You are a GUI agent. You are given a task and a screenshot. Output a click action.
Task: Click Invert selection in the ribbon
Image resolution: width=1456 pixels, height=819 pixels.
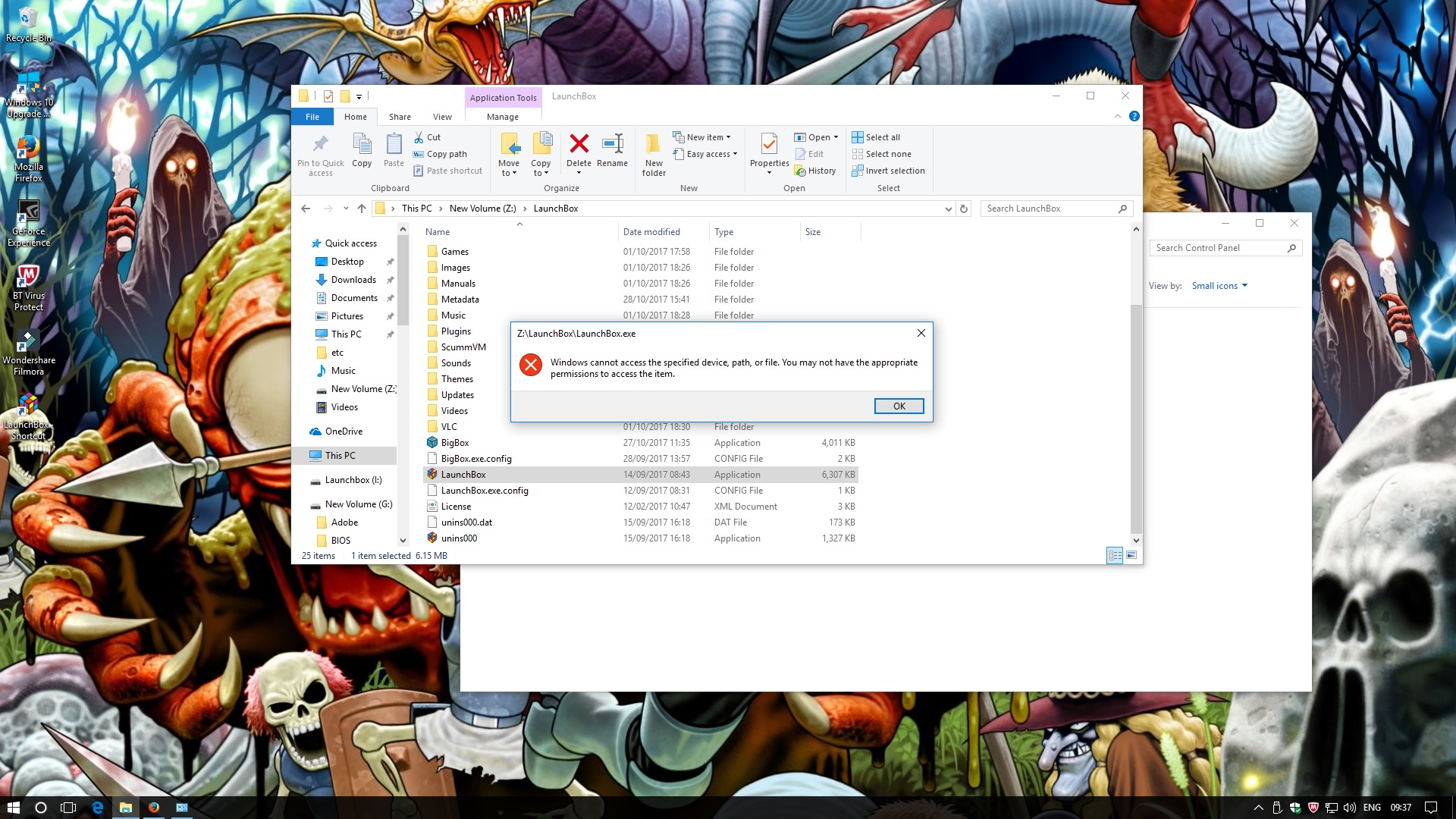[x=888, y=171]
